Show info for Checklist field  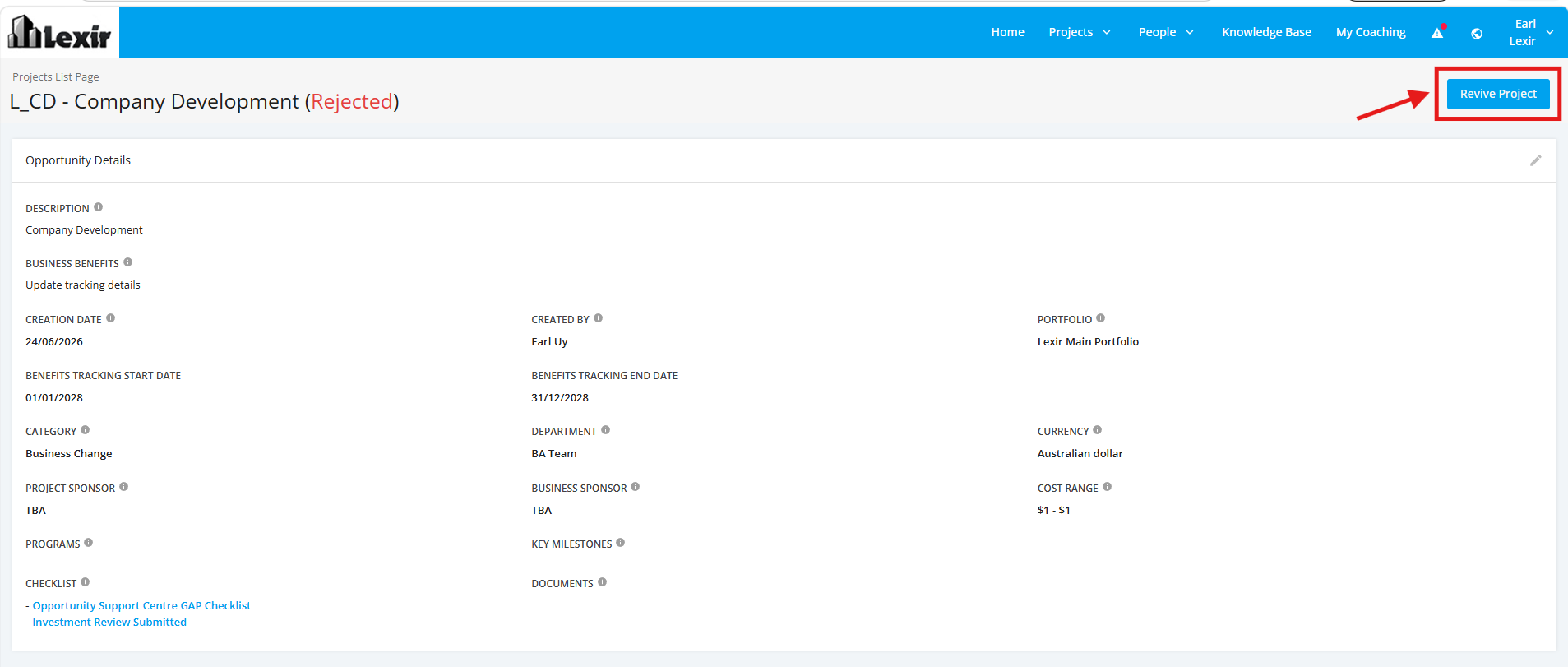(85, 582)
